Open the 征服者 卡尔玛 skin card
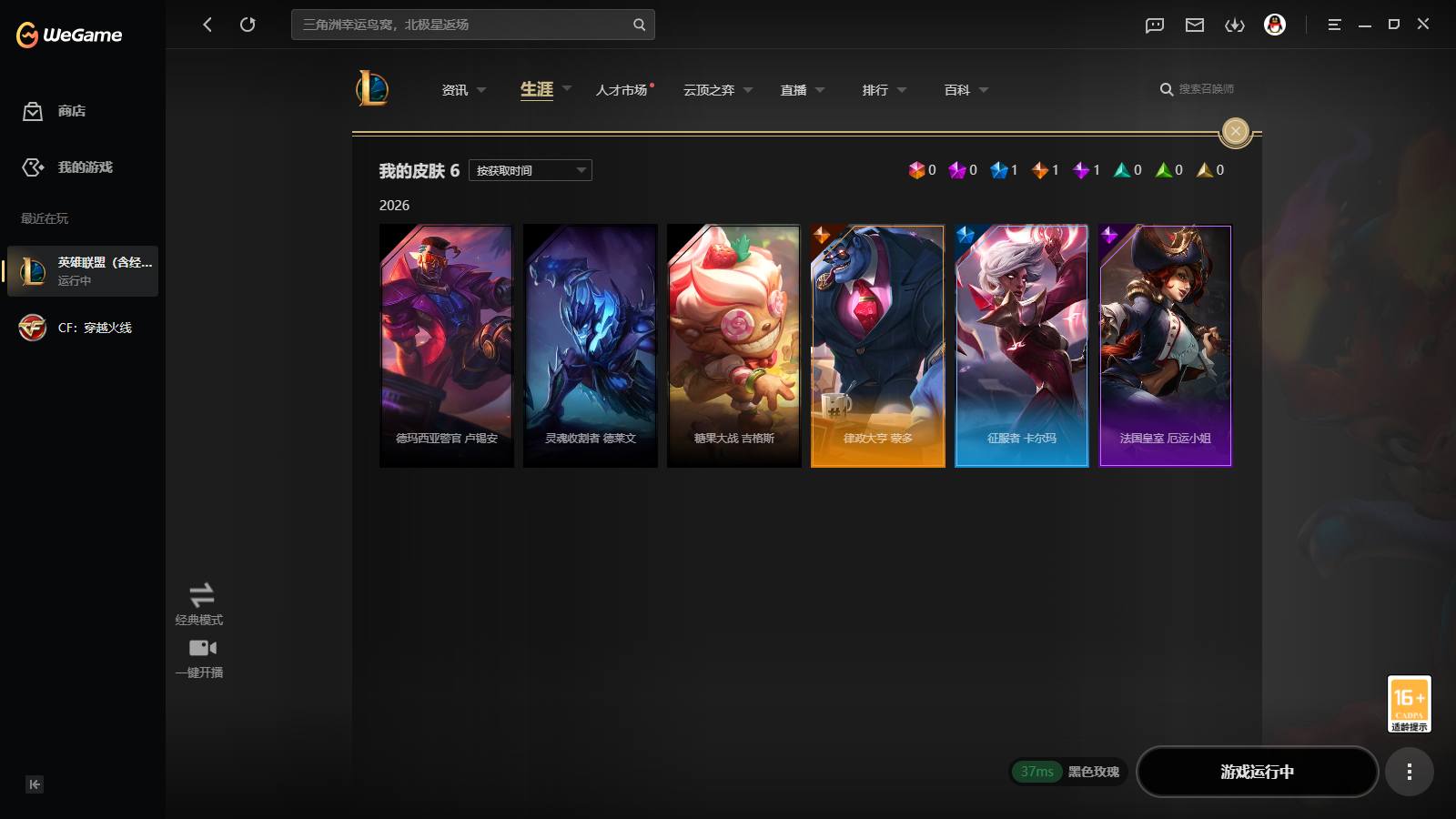 [x=1022, y=346]
